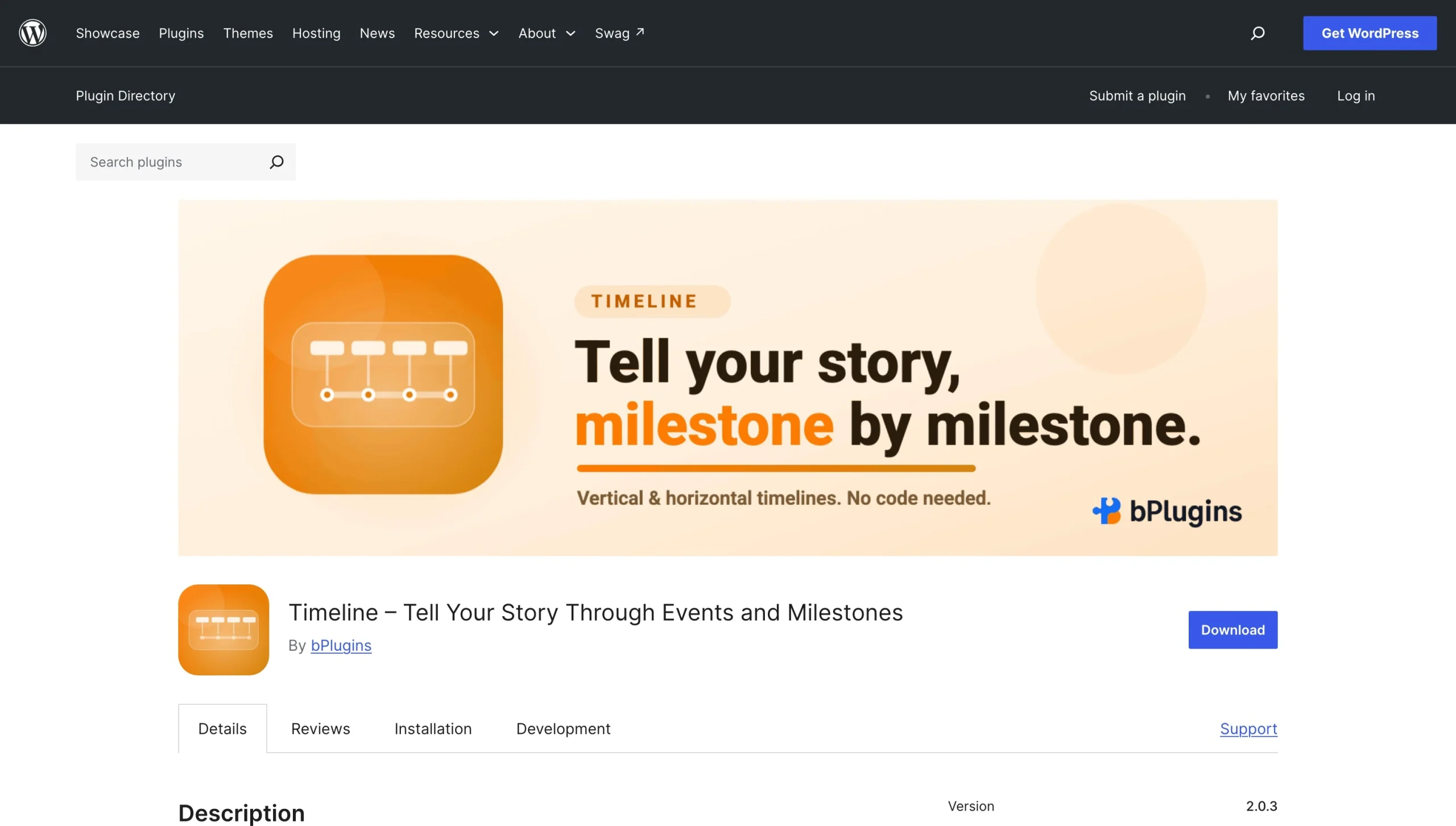
Task: Click the Get WordPress button
Action: tap(1370, 33)
